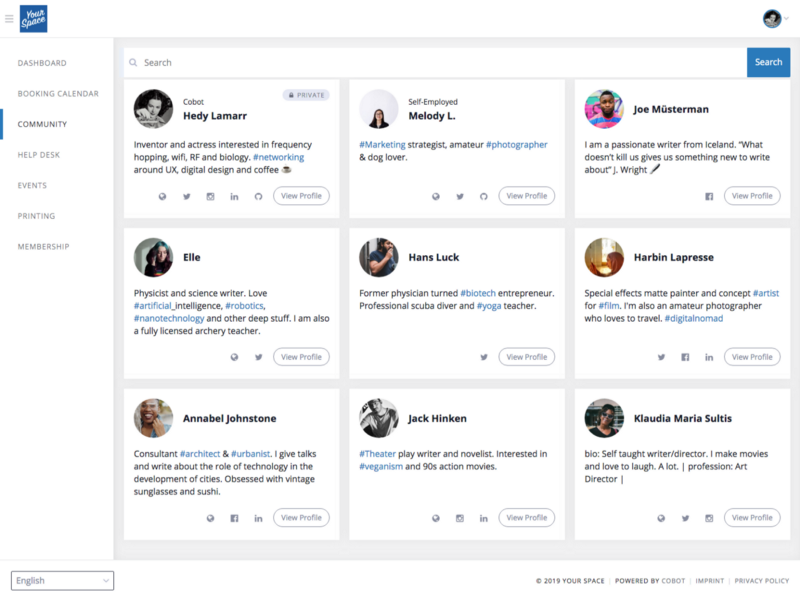
Task: Follow the #photographer hashtag link
Action: 516,144
